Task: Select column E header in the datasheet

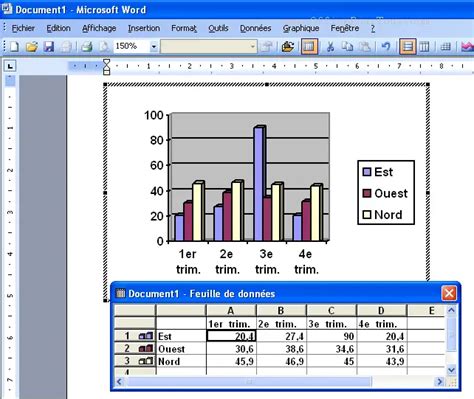Action: (426, 311)
